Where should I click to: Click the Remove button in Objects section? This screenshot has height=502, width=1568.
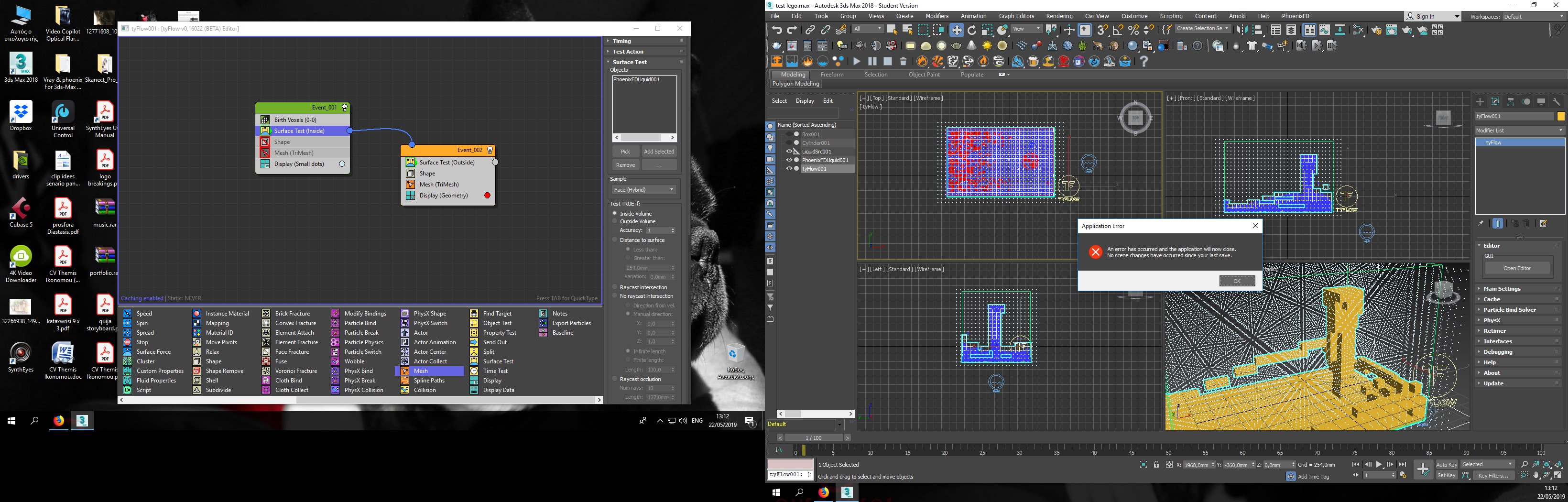pos(625,165)
